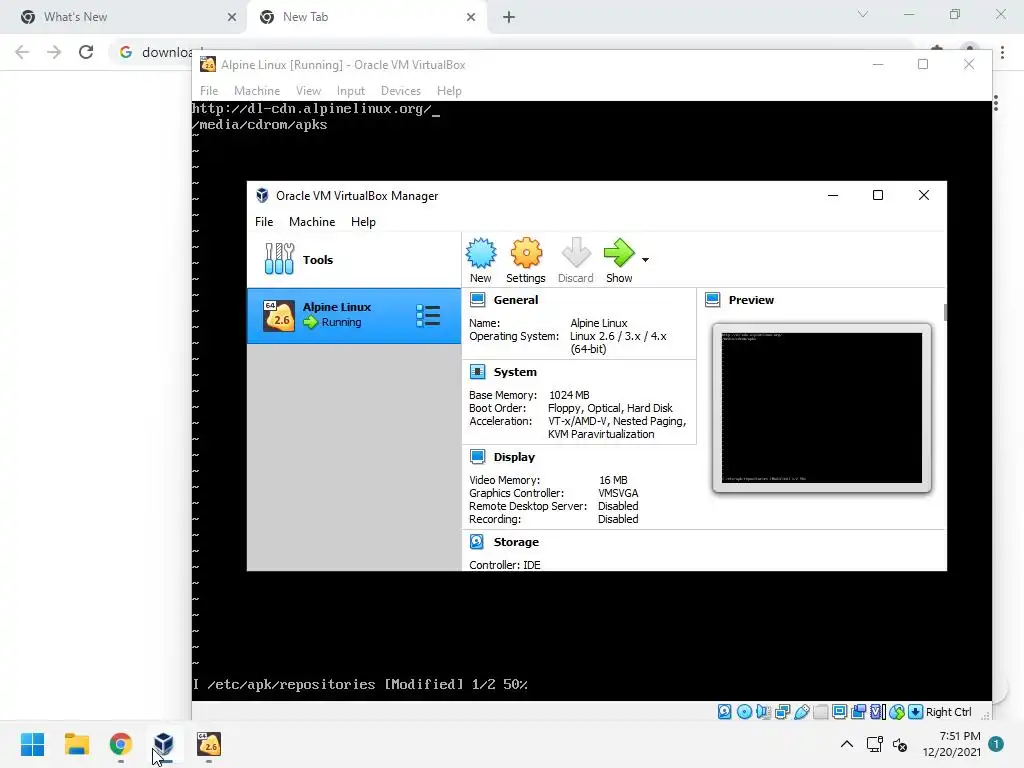Click virtualization V chip icon in status bar
Screen dimensions: 1024x768
pyautogui.click(x=878, y=712)
